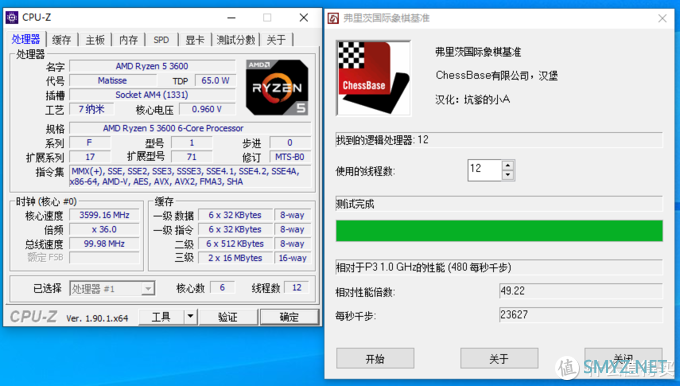Click the core count value 6

tap(222, 288)
